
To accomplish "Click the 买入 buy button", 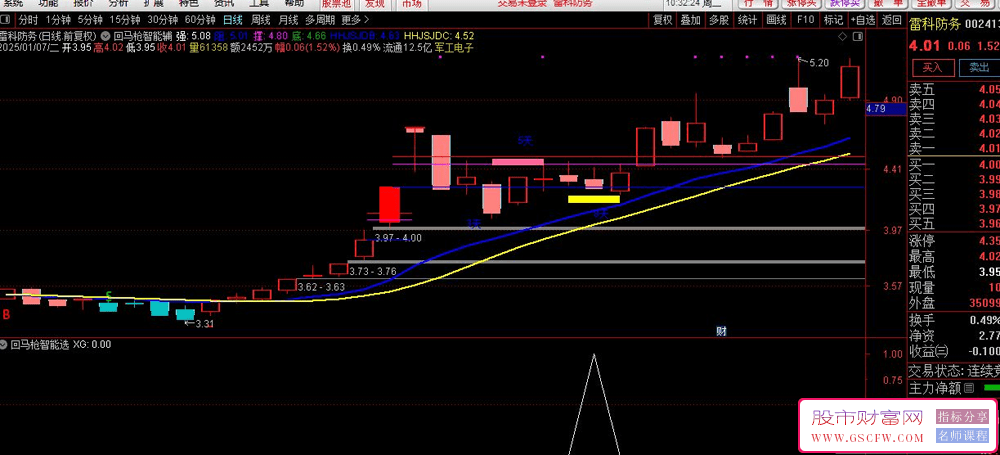I will click(932, 66).
